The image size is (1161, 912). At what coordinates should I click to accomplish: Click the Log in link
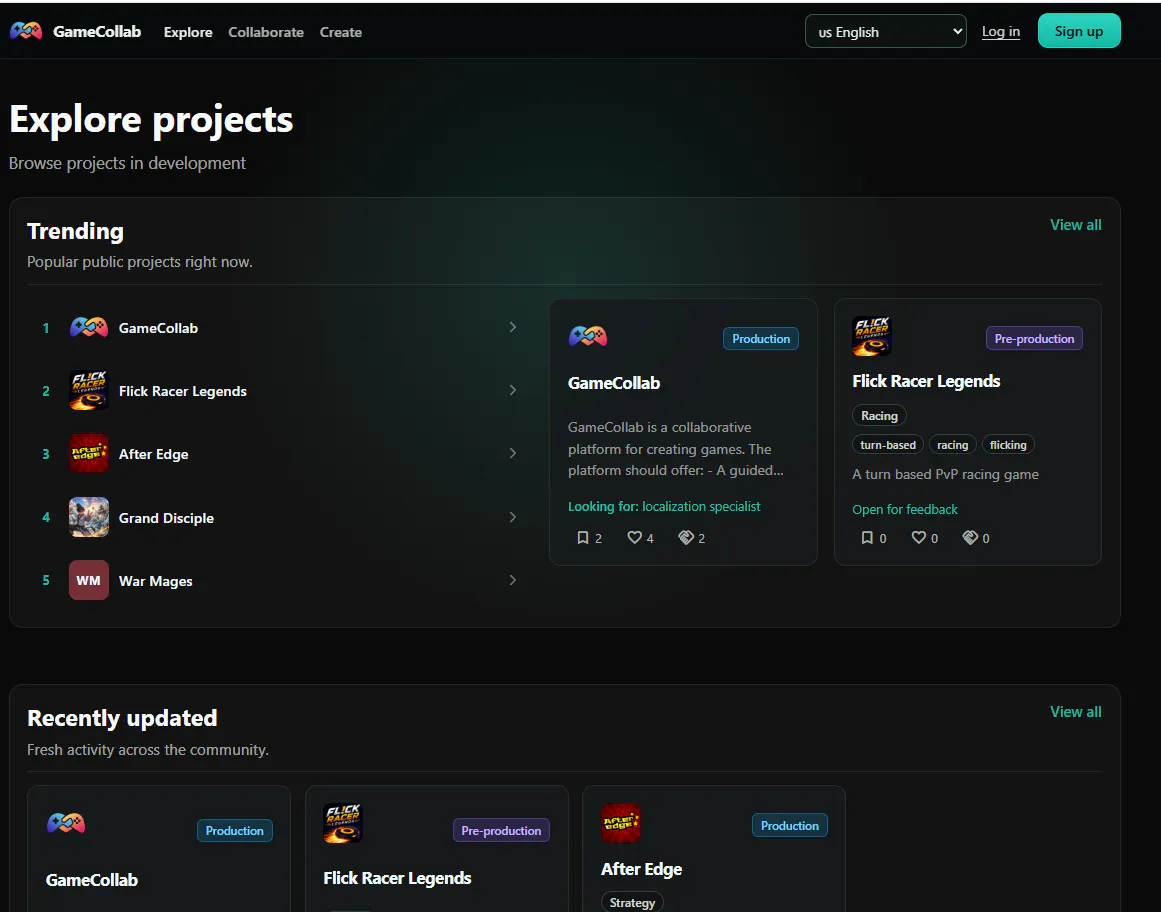click(x=1001, y=31)
